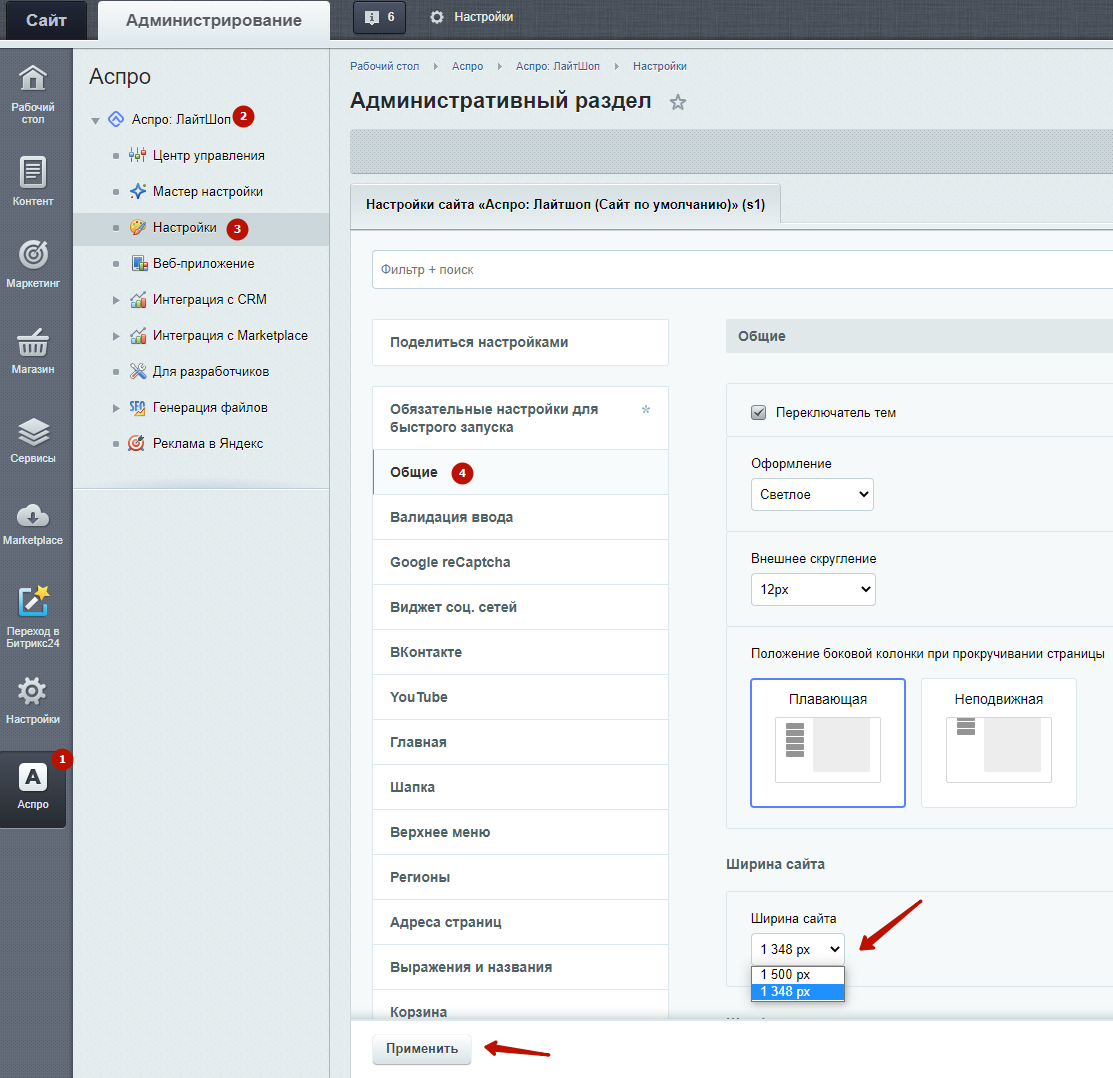
Task: Open Обязательные настройки для быстрого запуска
Action: (520, 418)
